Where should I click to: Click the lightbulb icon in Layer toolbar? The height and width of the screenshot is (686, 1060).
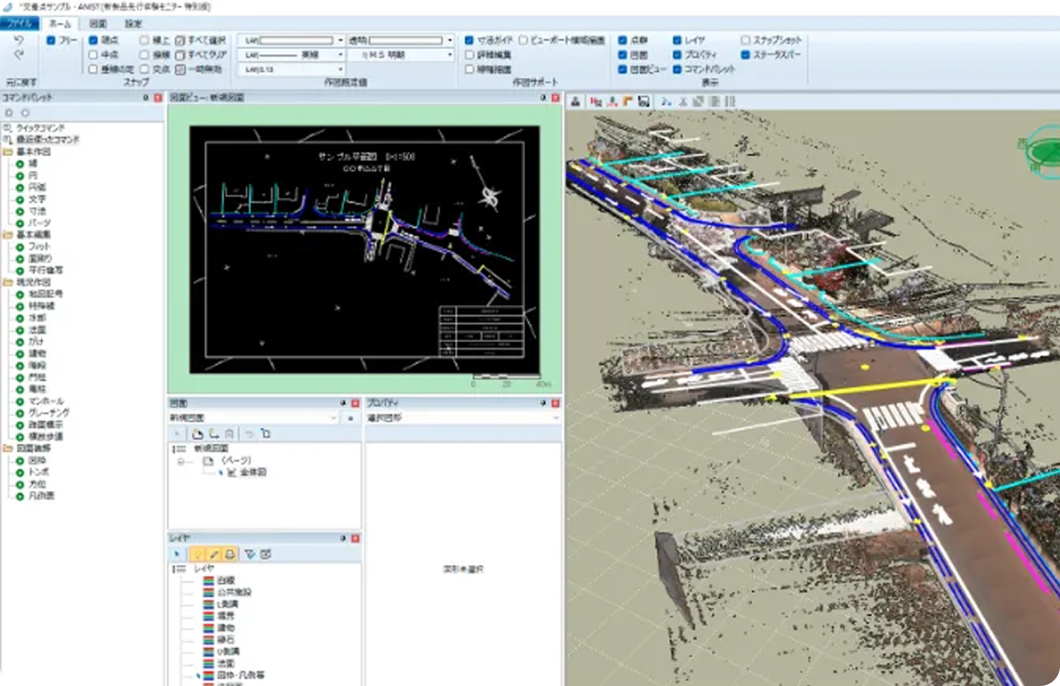click(197, 554)
